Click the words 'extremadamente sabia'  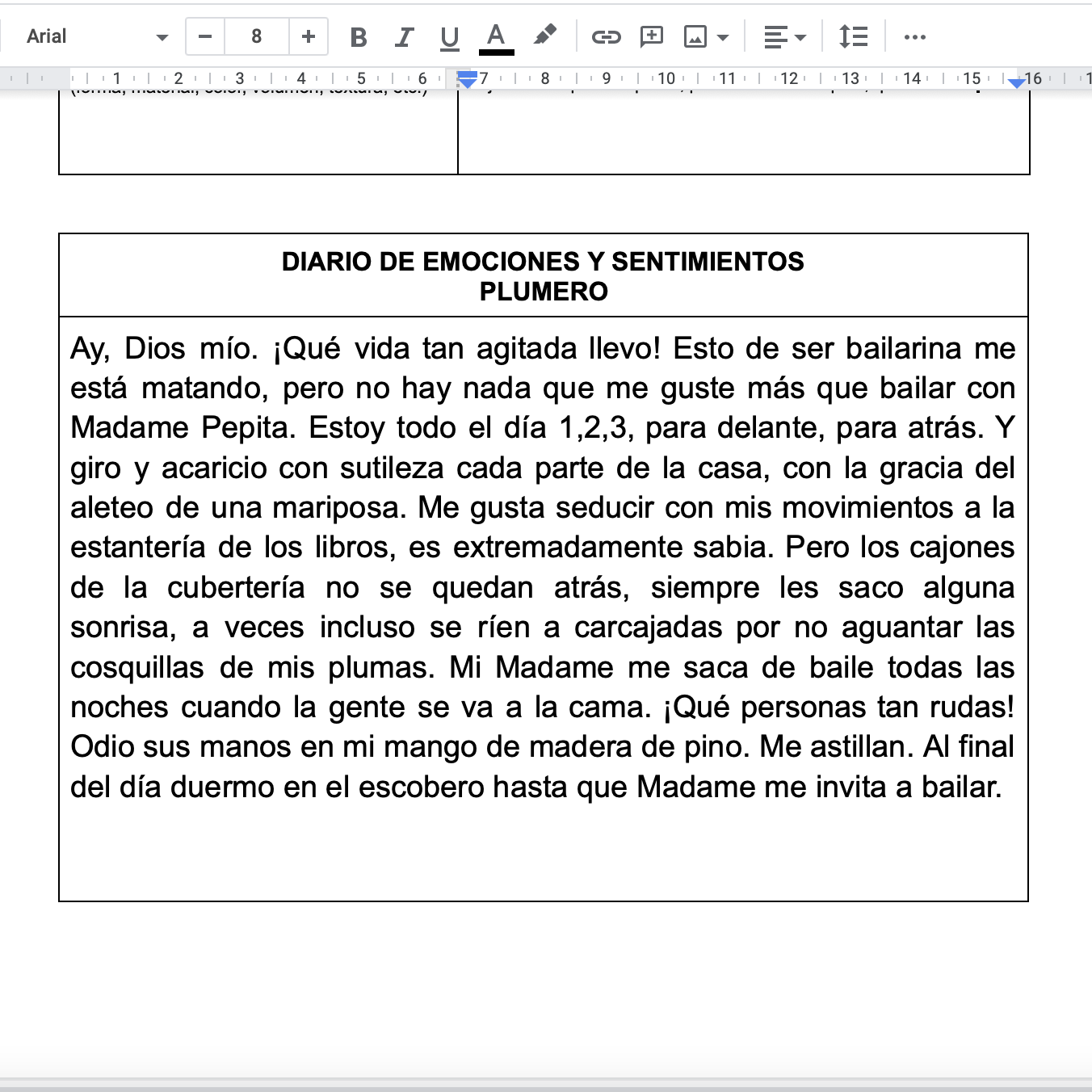[x=609, y=548]
